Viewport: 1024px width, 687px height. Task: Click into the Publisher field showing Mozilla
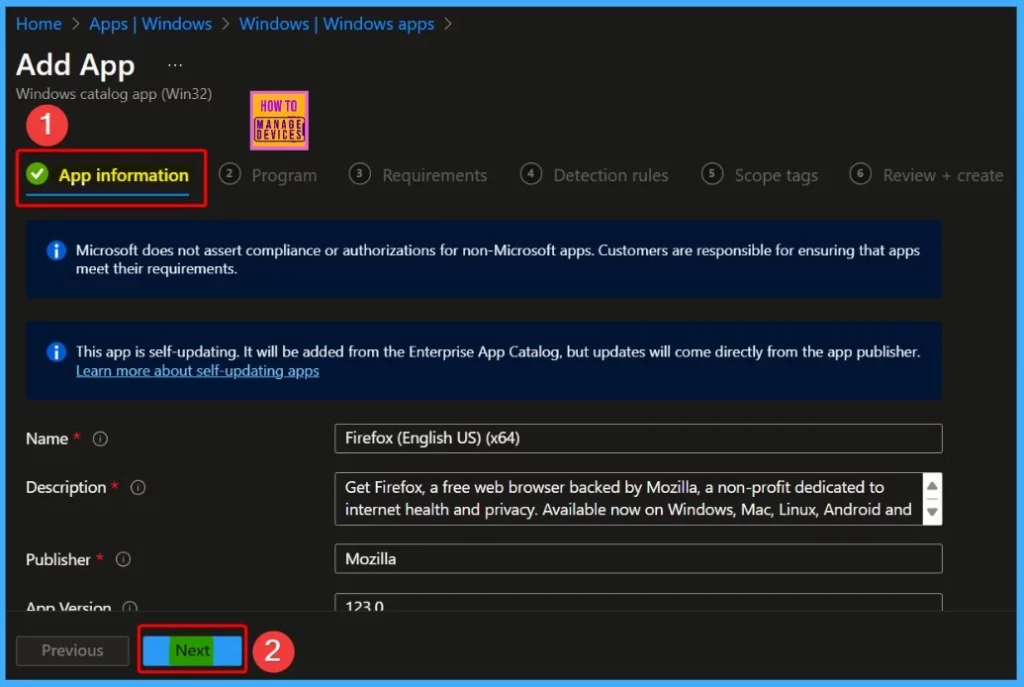(638, 559)
